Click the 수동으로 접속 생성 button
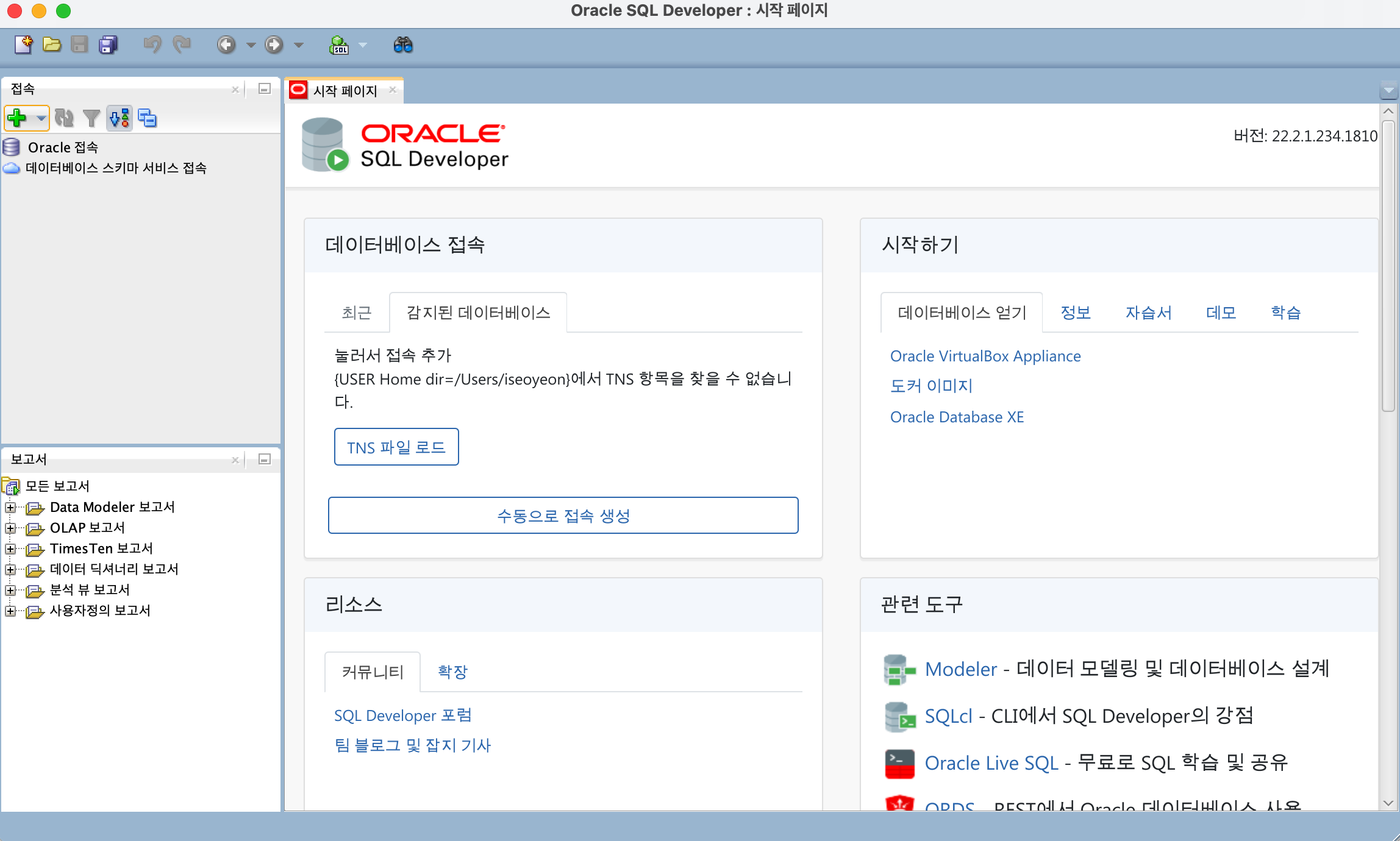Screen dimensions: 1400x841 click(563, 516)
